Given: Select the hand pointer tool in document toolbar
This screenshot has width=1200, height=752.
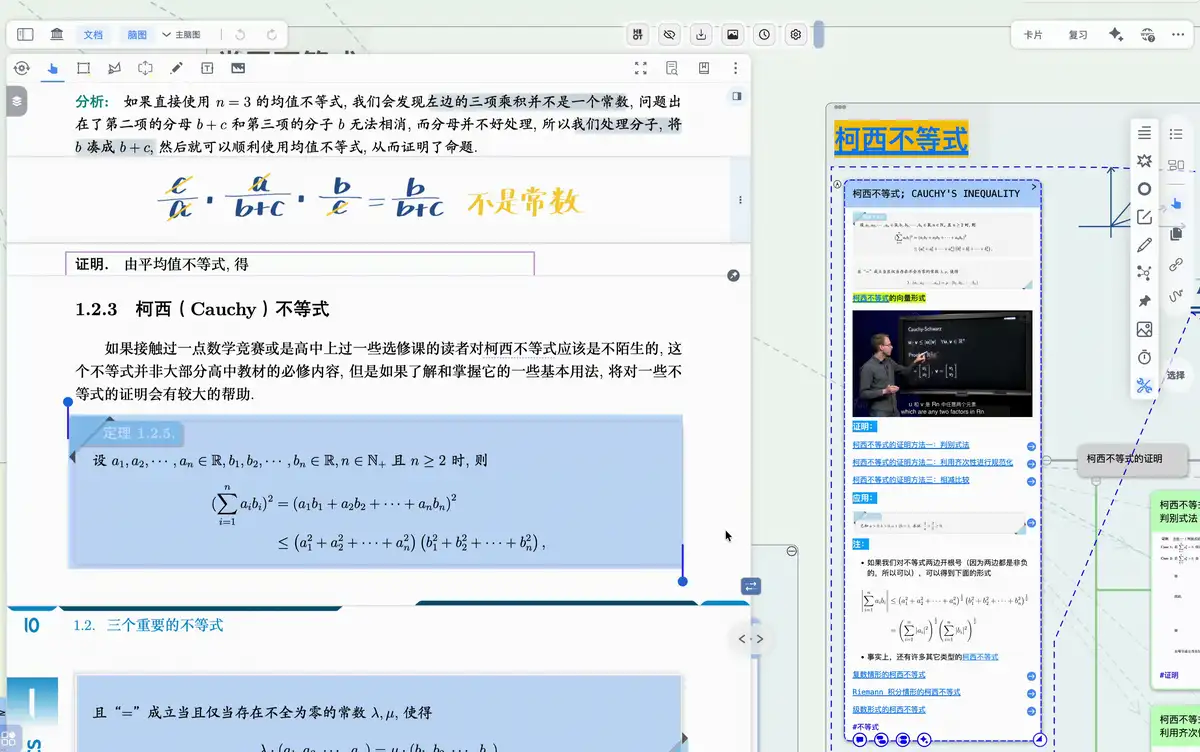Looking at the screenshot, I should pyautogui.click(x=53, y=68).
